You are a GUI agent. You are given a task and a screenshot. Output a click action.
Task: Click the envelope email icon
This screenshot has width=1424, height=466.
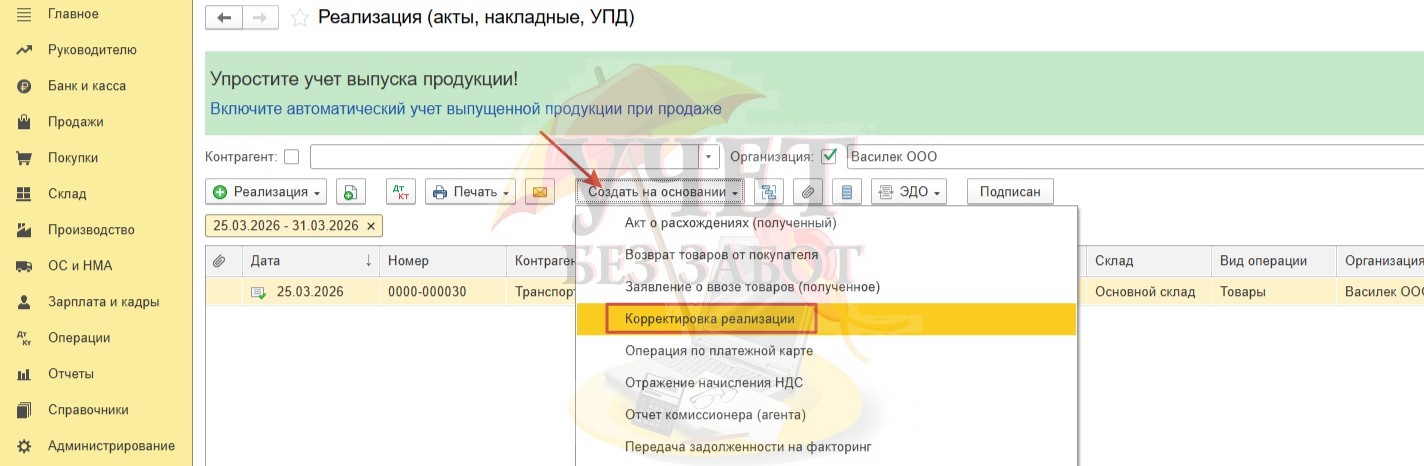point(539,192)
